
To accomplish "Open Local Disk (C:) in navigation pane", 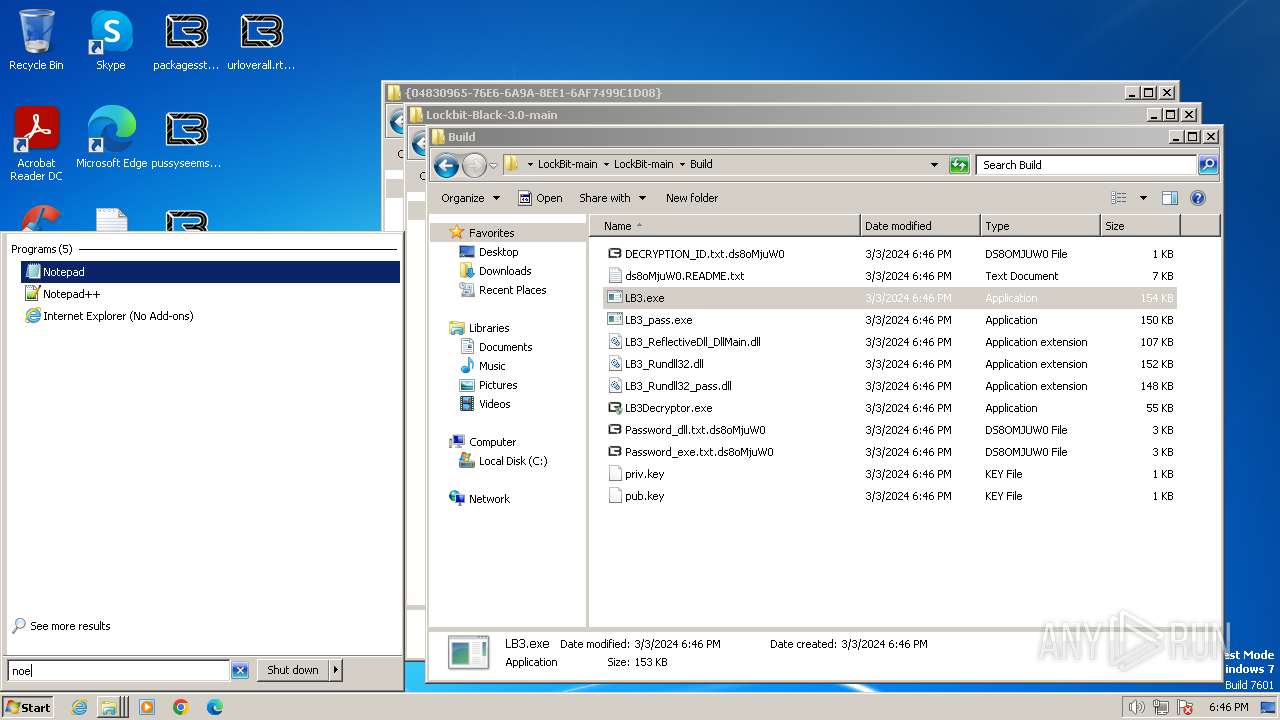I will coord(512,461).
